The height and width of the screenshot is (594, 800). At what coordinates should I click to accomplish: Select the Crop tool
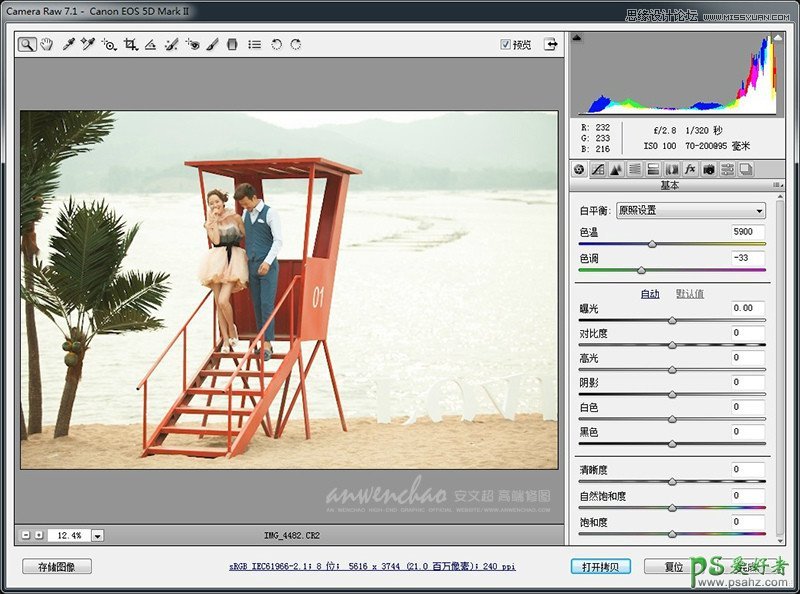click(x=130, y=45)
